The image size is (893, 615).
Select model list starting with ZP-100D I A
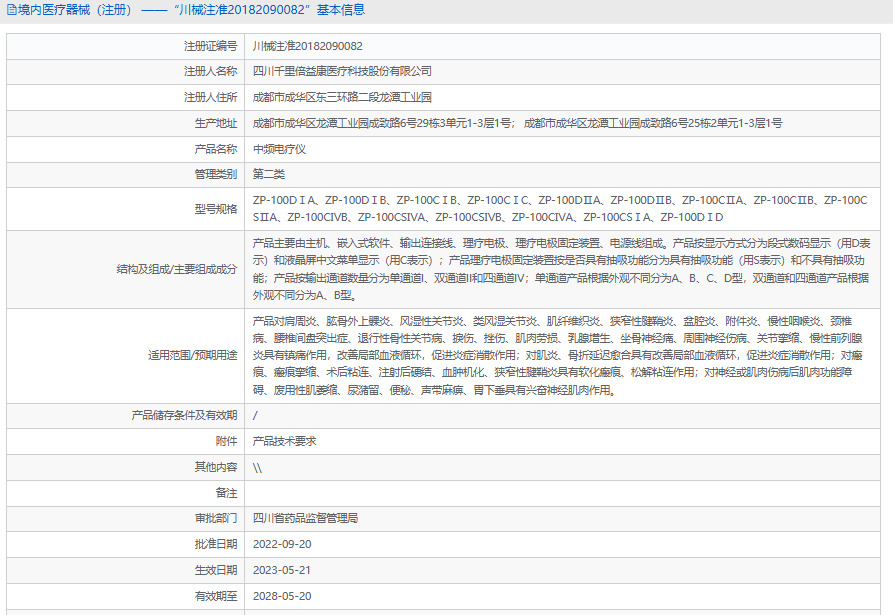560,208
